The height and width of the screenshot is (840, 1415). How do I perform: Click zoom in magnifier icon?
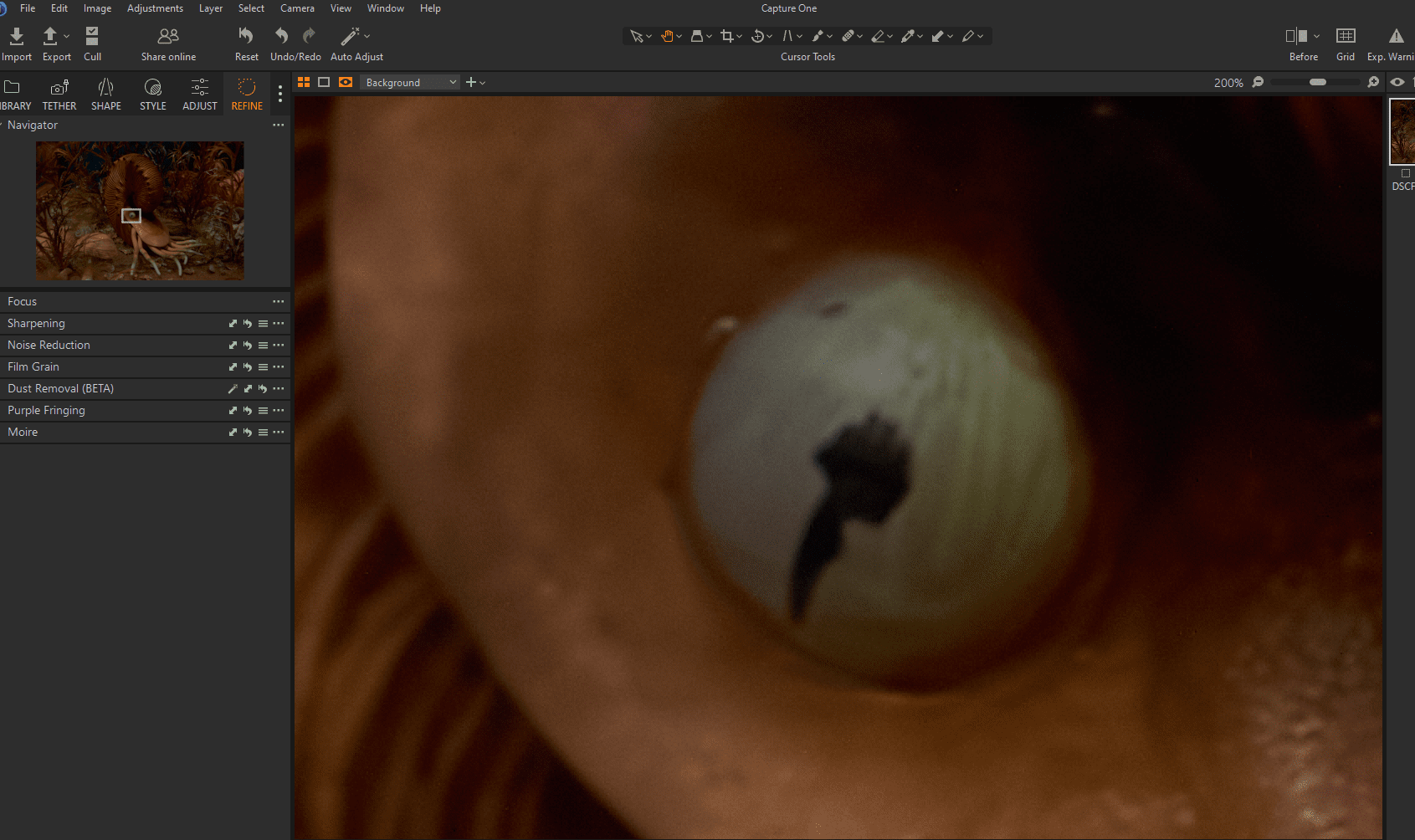pyautogui.click(x=1373, y=82)
